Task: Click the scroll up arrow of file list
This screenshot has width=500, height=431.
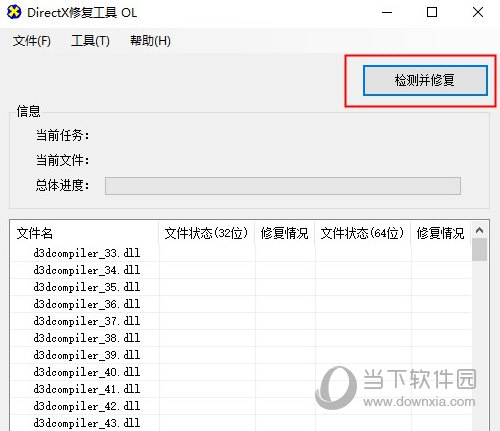Action: pyautogui.click(x=480, y=230)
